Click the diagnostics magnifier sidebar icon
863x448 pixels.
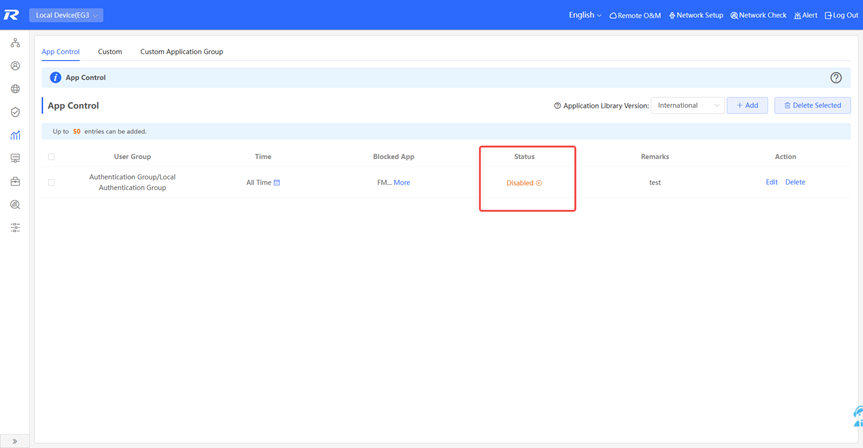click(x=15, y=205)
